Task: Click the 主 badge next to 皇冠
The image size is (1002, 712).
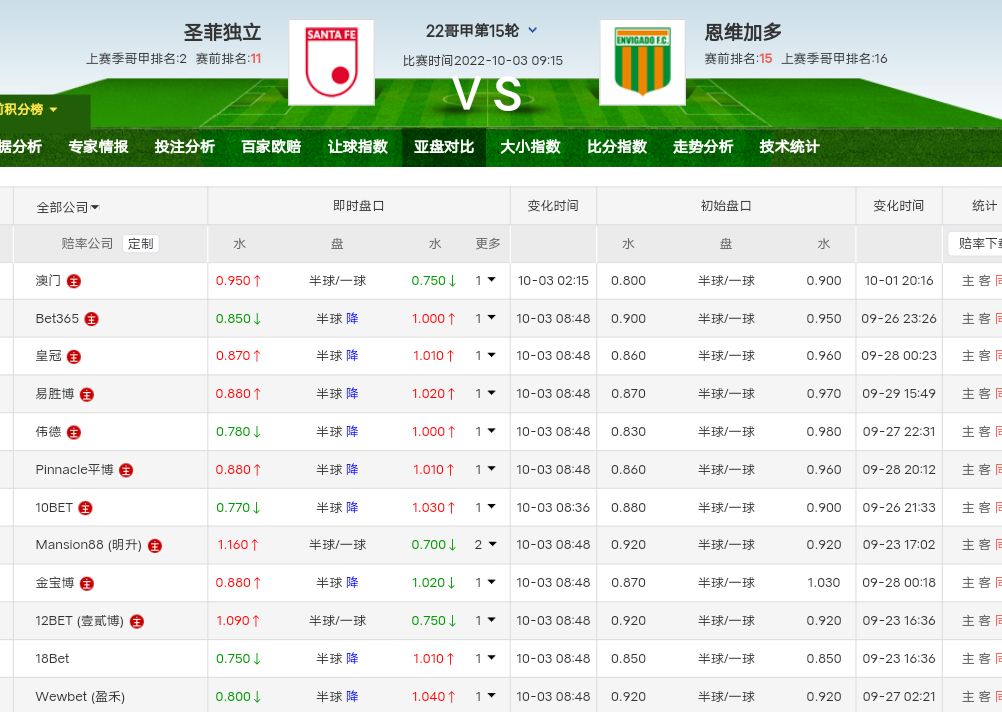Action: [x=74, y=357]
